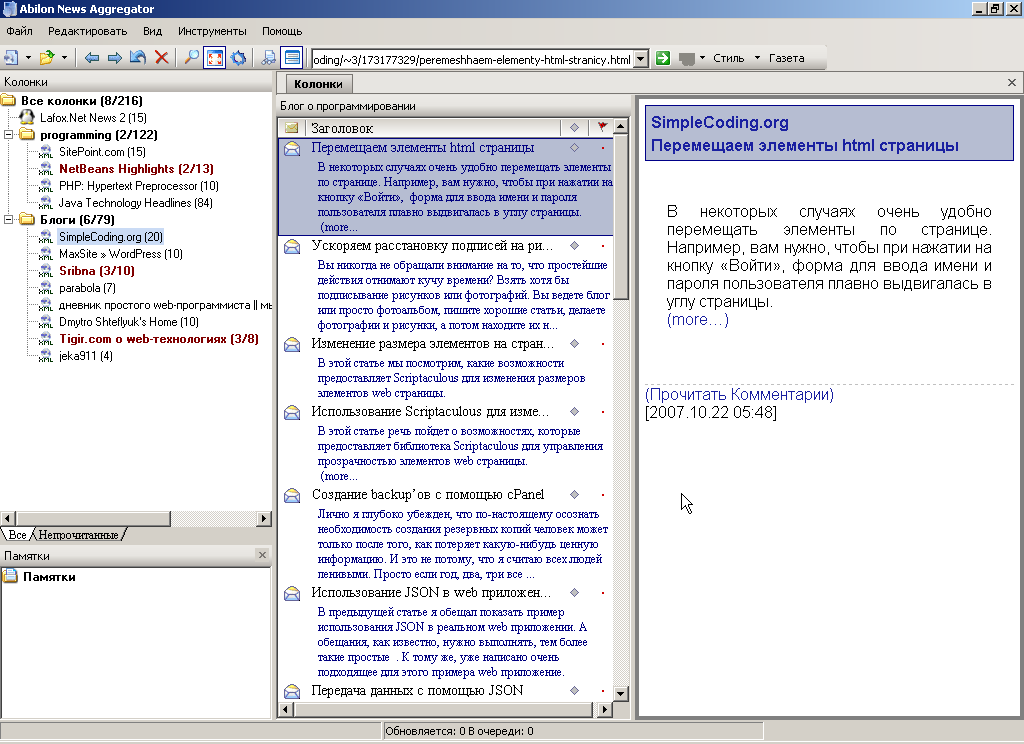The width and height of the screenshot is (1024, 744).
Task: Toggle the blue lined-pane layout icon
Action: [x=292, y=58]
